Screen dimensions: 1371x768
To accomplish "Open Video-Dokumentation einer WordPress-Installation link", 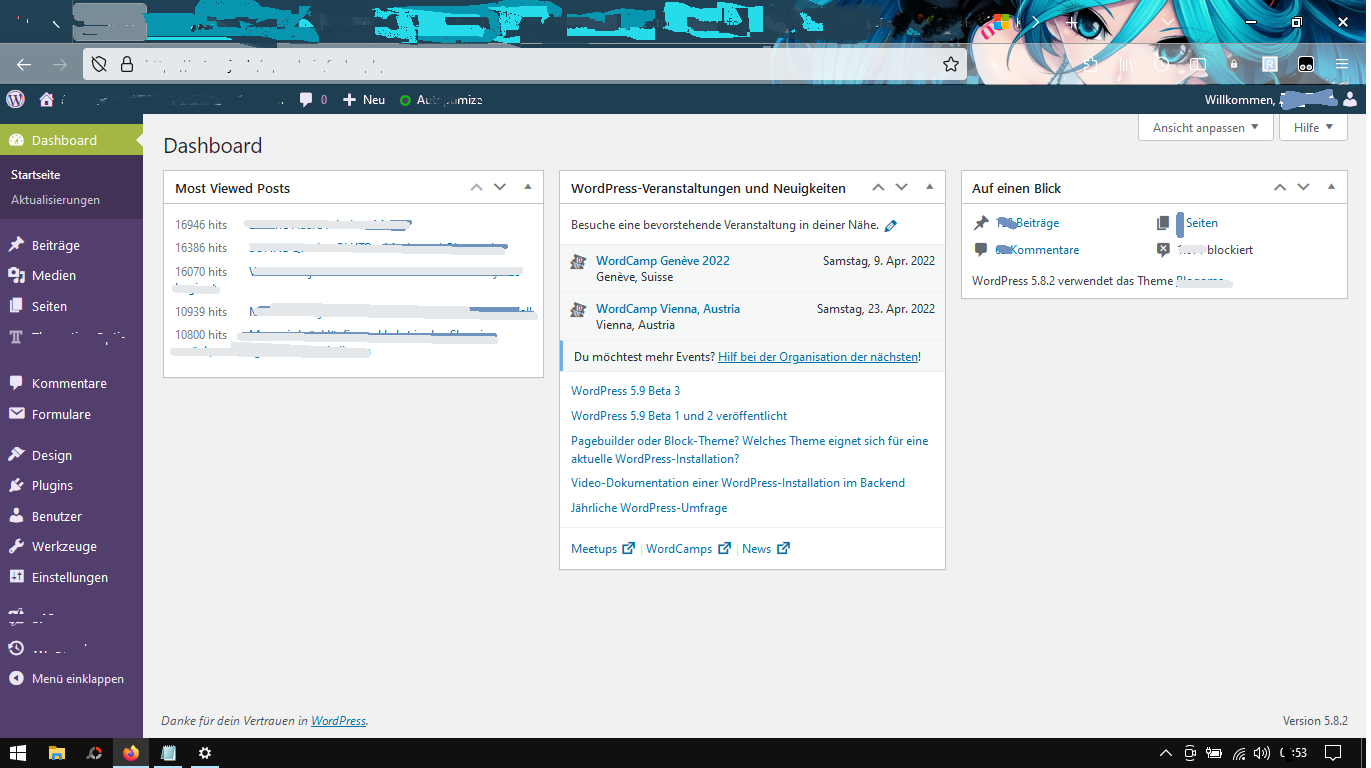I will pos(738,483).
